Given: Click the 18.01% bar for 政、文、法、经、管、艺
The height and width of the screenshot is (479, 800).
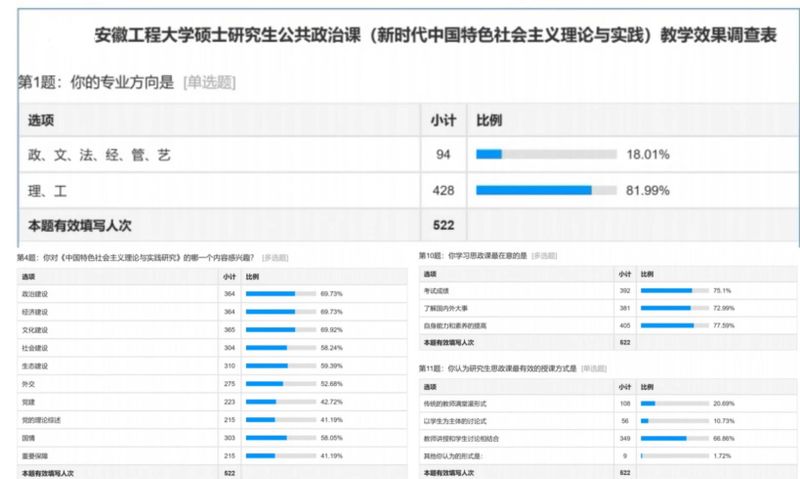Looking at the screenshot, I should coord(546,154).
